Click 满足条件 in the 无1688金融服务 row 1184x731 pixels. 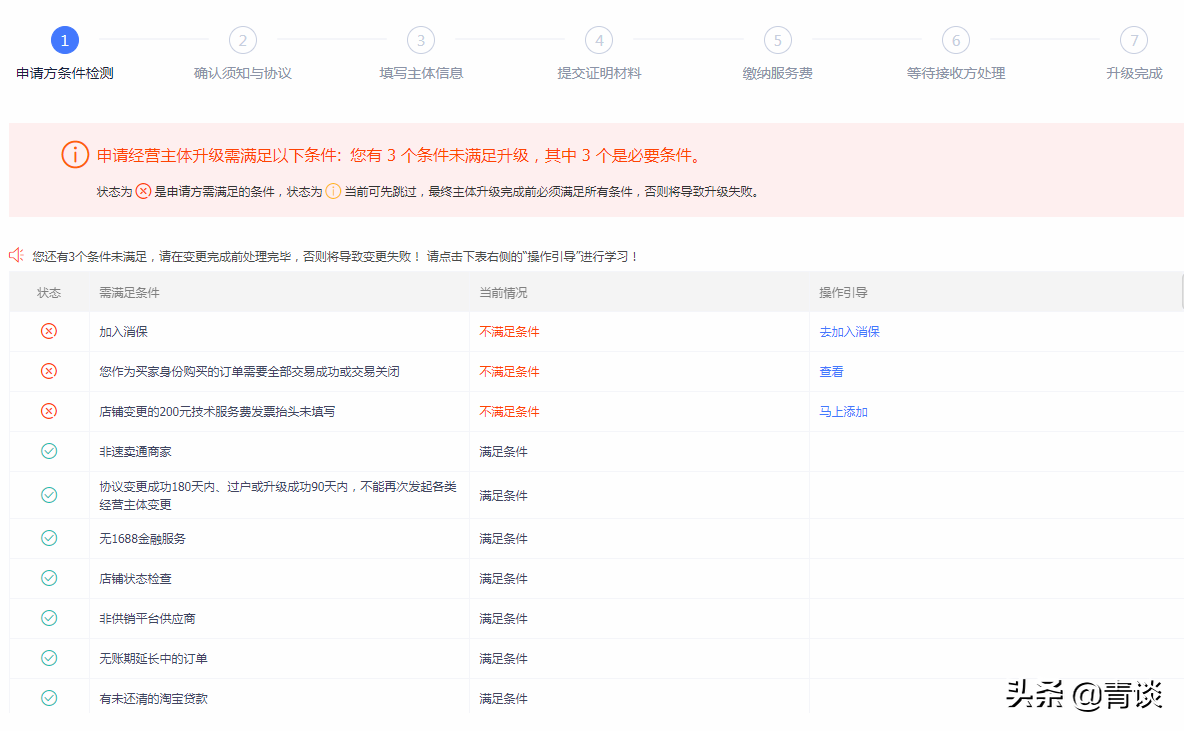pos(503,538)
